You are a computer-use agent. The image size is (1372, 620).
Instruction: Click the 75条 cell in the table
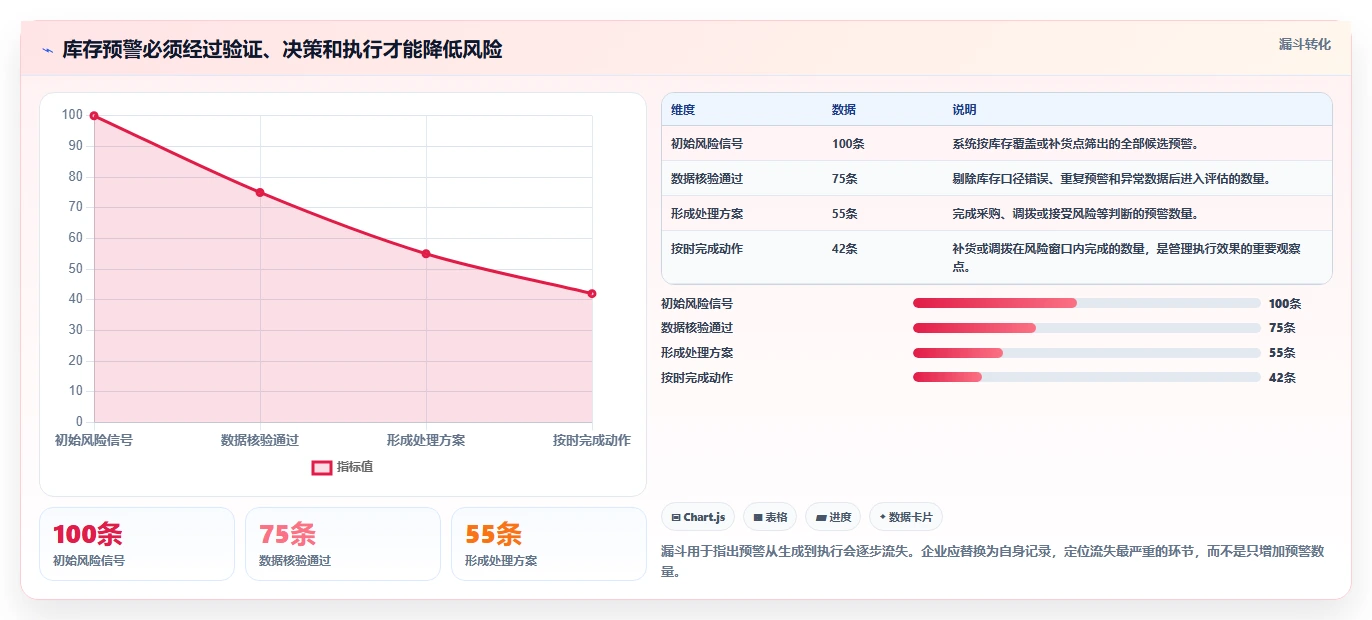tap(845, 179)
